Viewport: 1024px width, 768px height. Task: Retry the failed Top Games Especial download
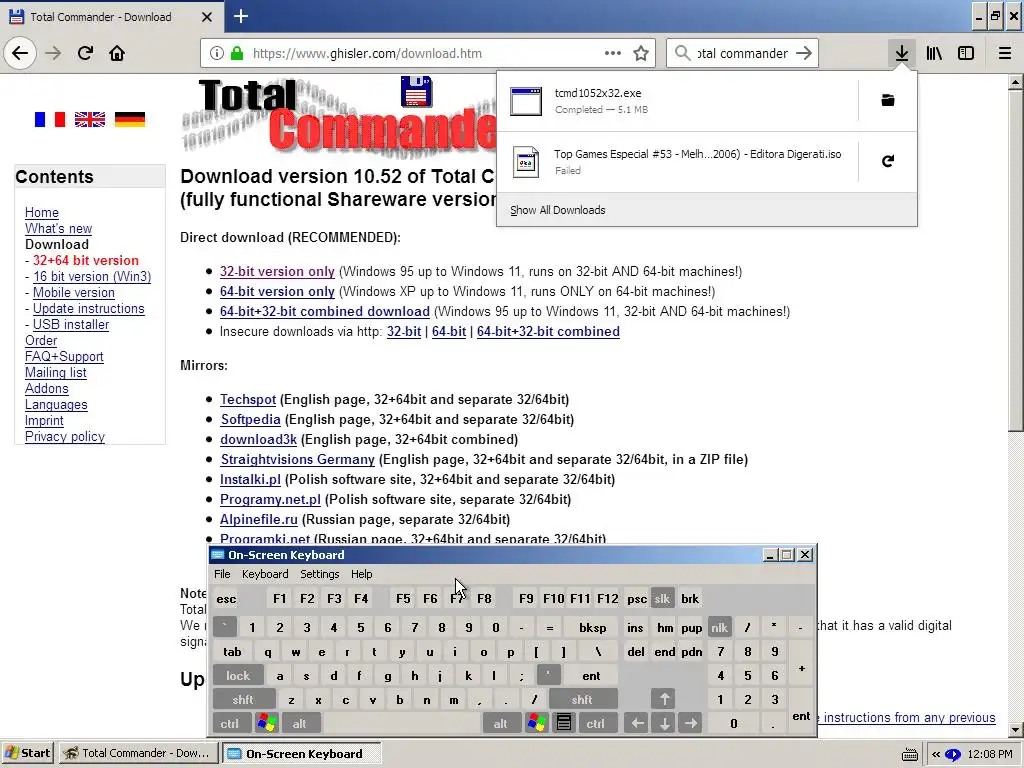[x=888, y=161]
